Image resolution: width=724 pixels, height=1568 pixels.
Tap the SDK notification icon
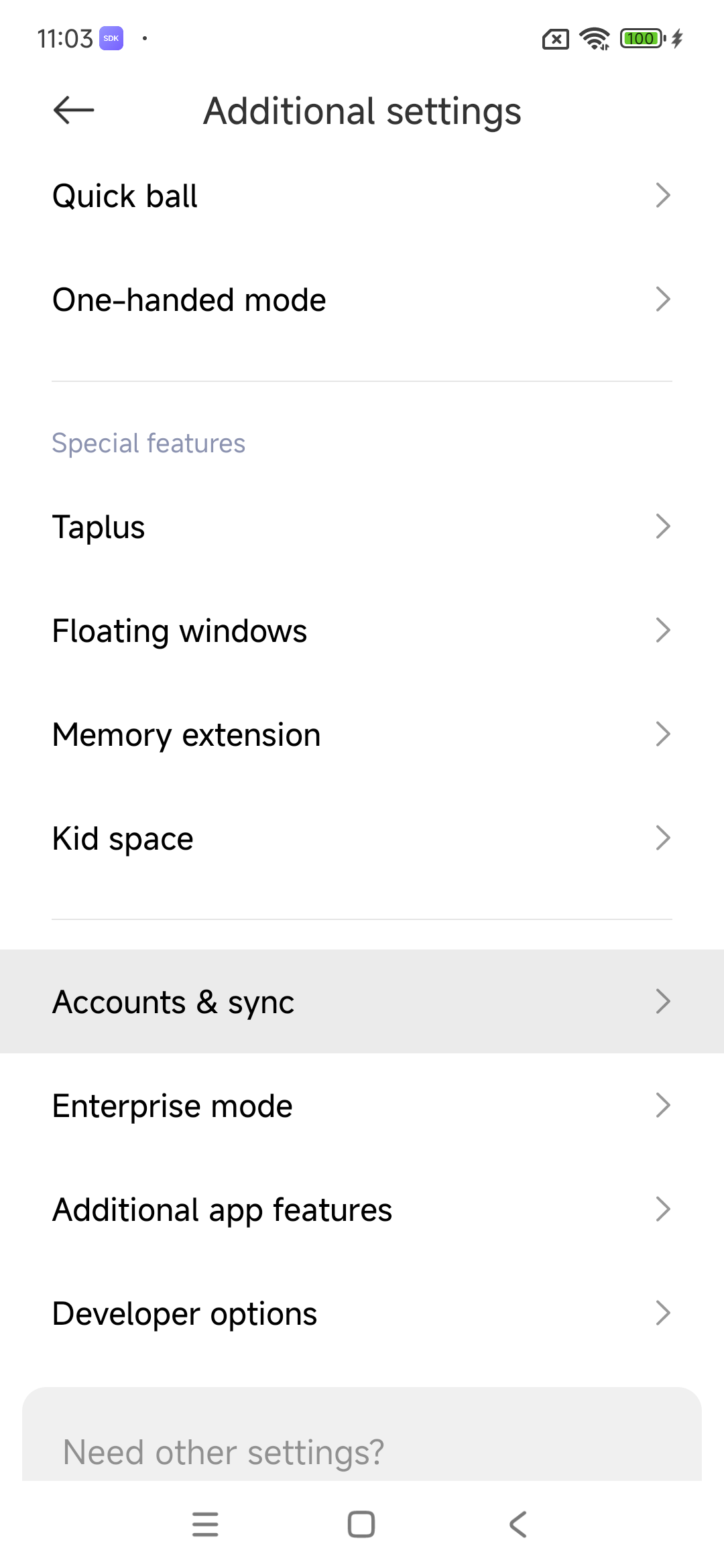(111, 38)
